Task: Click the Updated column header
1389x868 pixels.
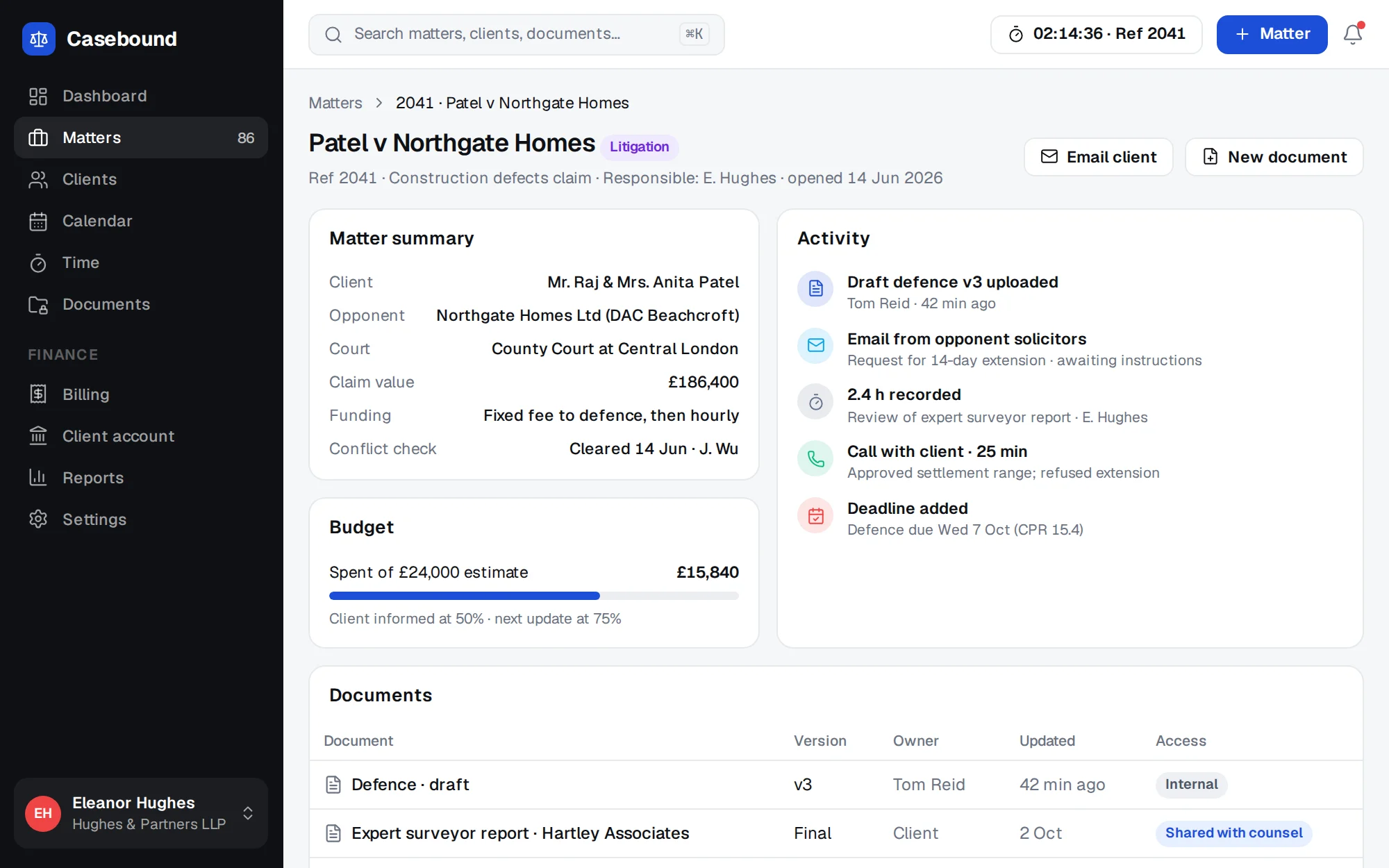Action: coord(1047,741)
